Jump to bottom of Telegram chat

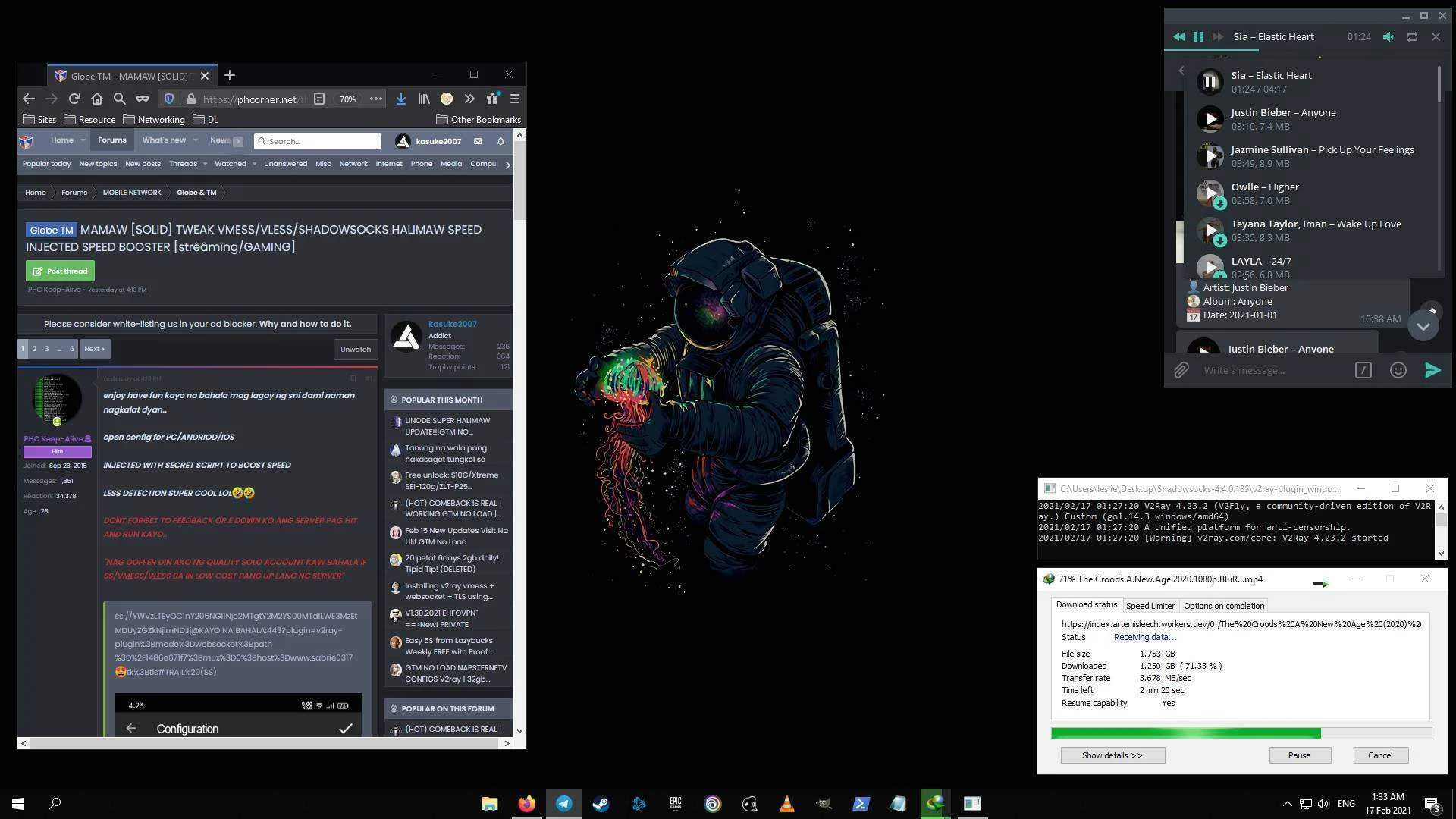[x=1423, y=326]
